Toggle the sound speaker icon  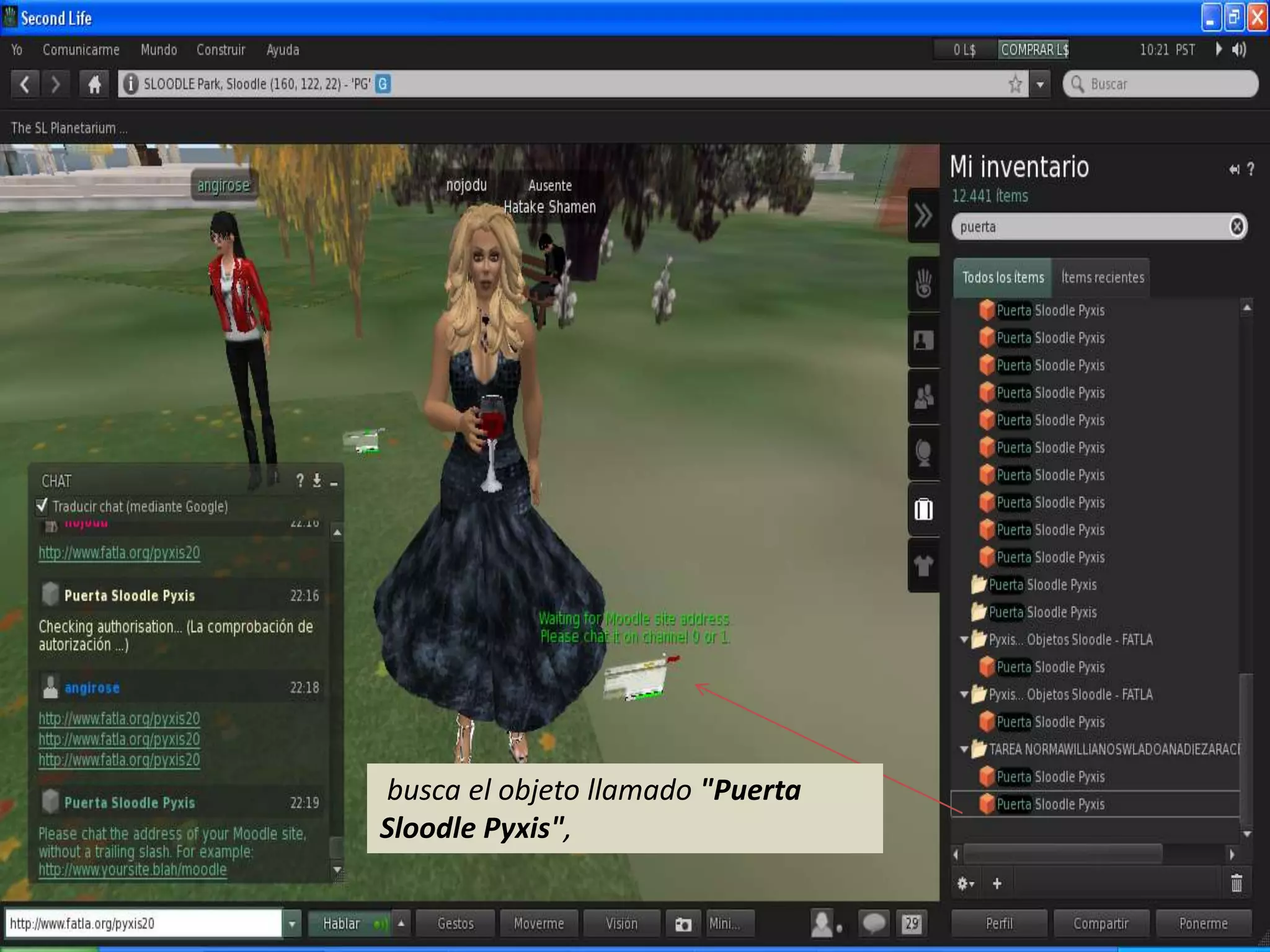pyautogui.click(x=1239, y=50)
